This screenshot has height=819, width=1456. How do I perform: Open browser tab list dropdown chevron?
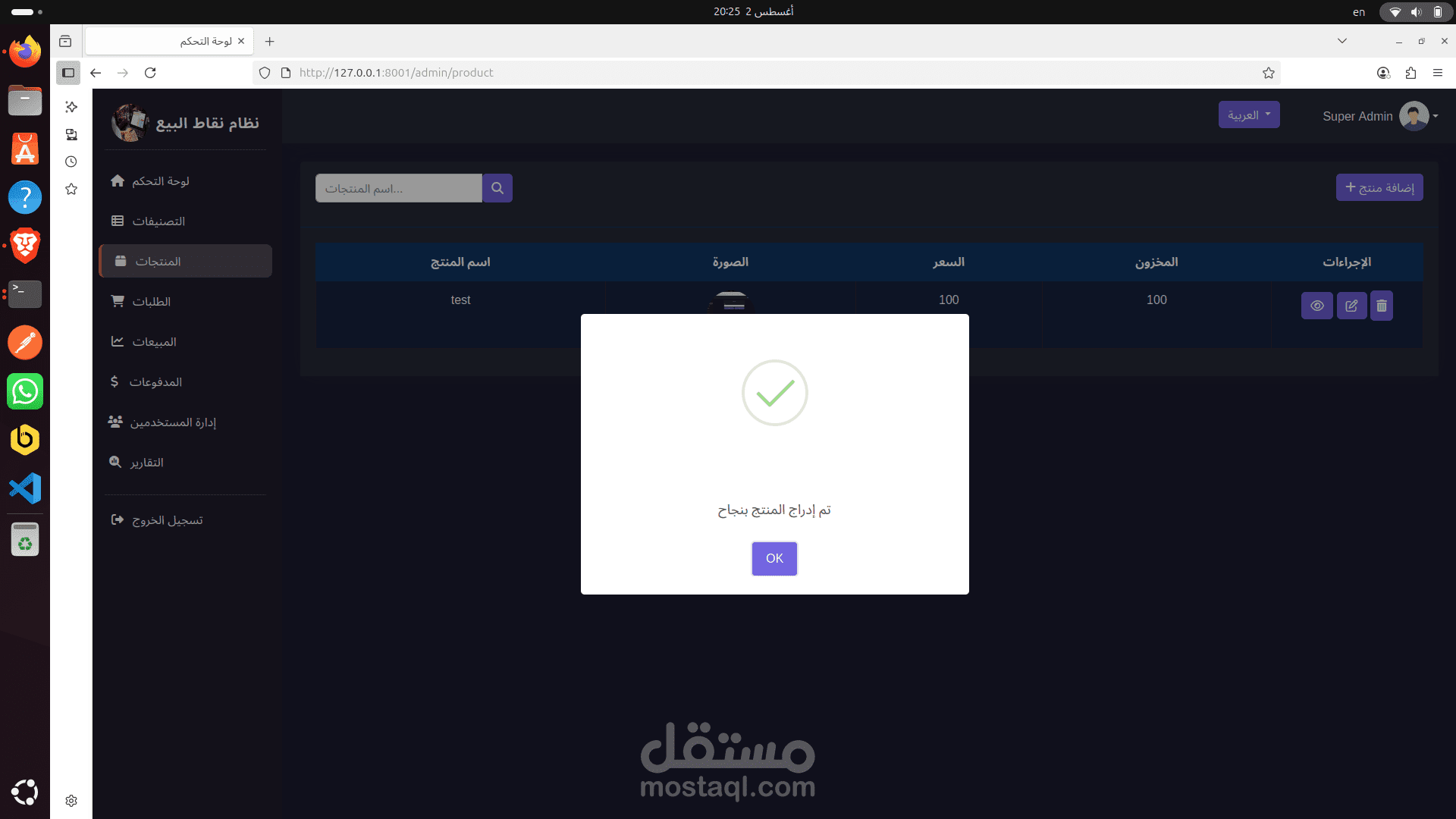(x=1342, y=41)
